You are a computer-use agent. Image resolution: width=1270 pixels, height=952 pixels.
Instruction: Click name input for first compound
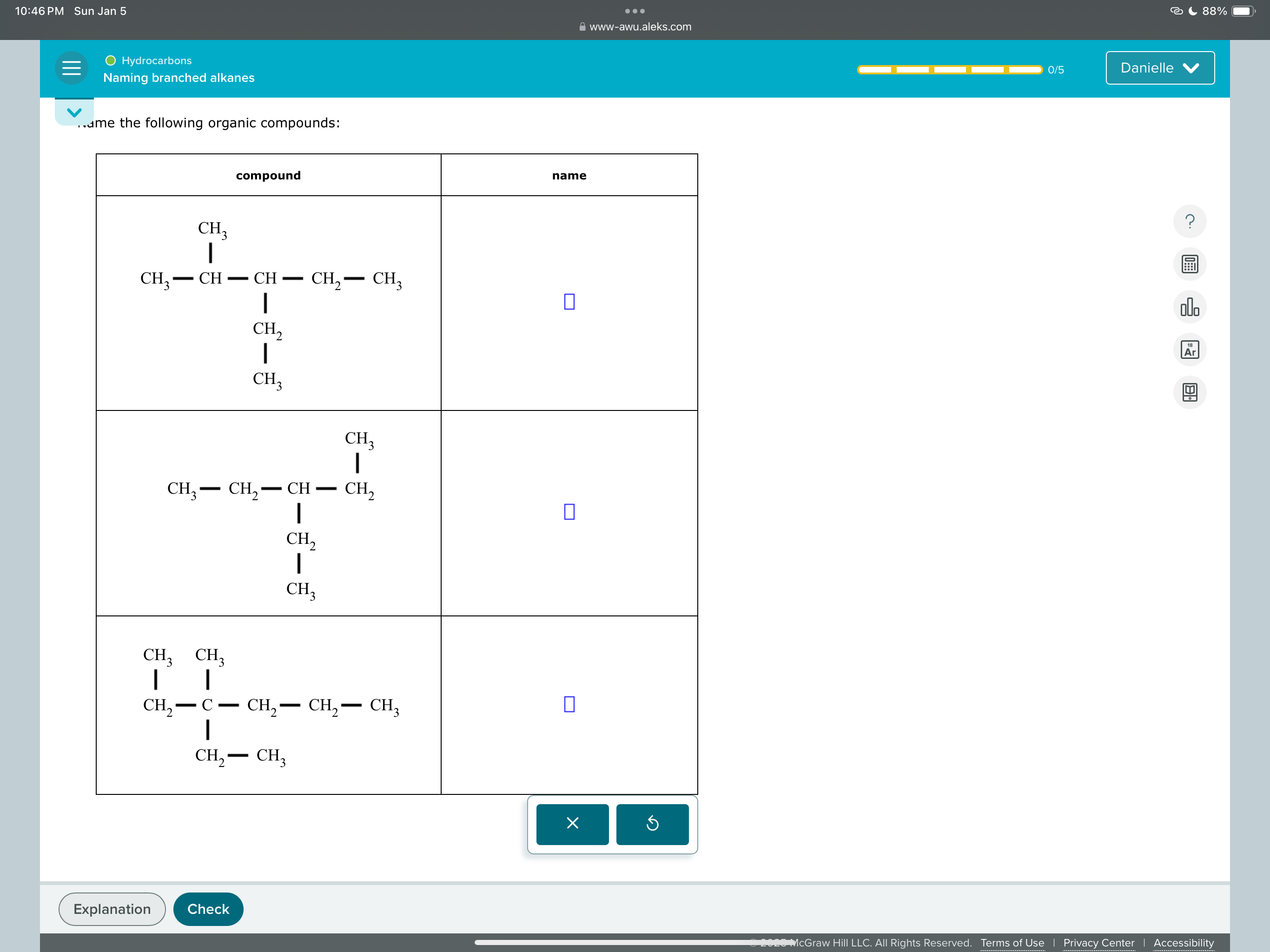[x=569, y=301]
